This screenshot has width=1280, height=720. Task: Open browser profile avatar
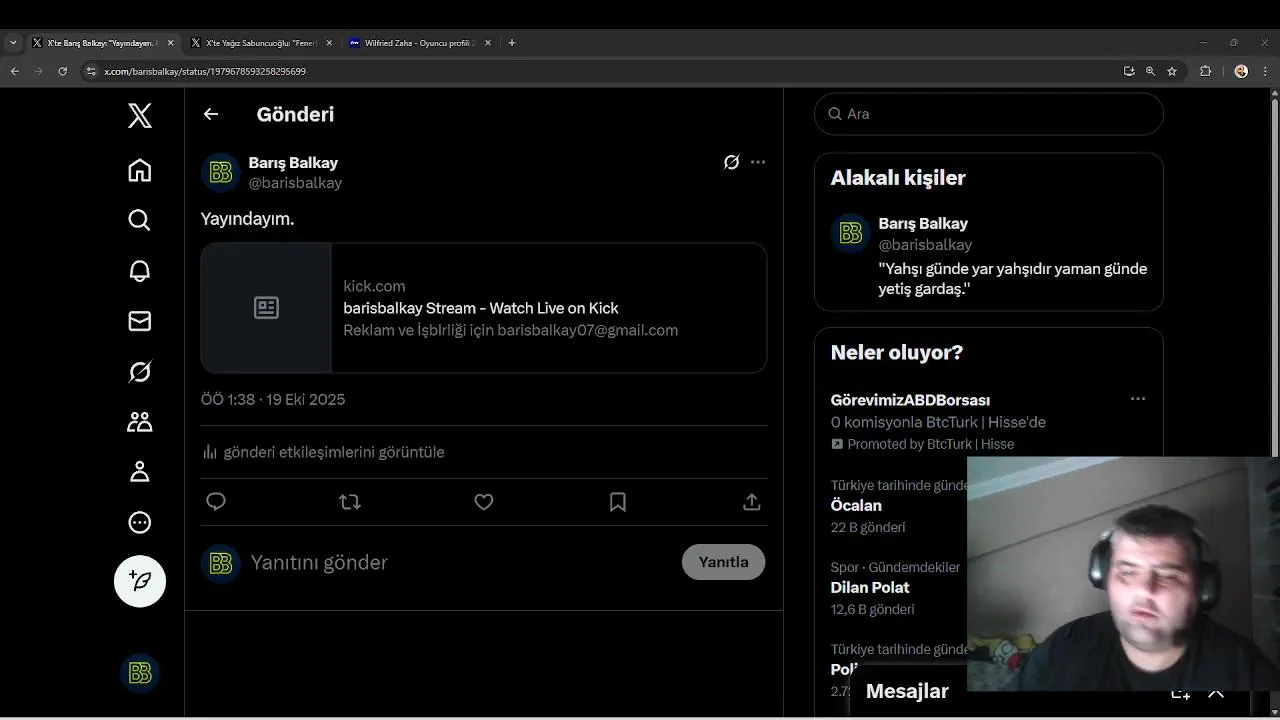[x=1241, y=71]
